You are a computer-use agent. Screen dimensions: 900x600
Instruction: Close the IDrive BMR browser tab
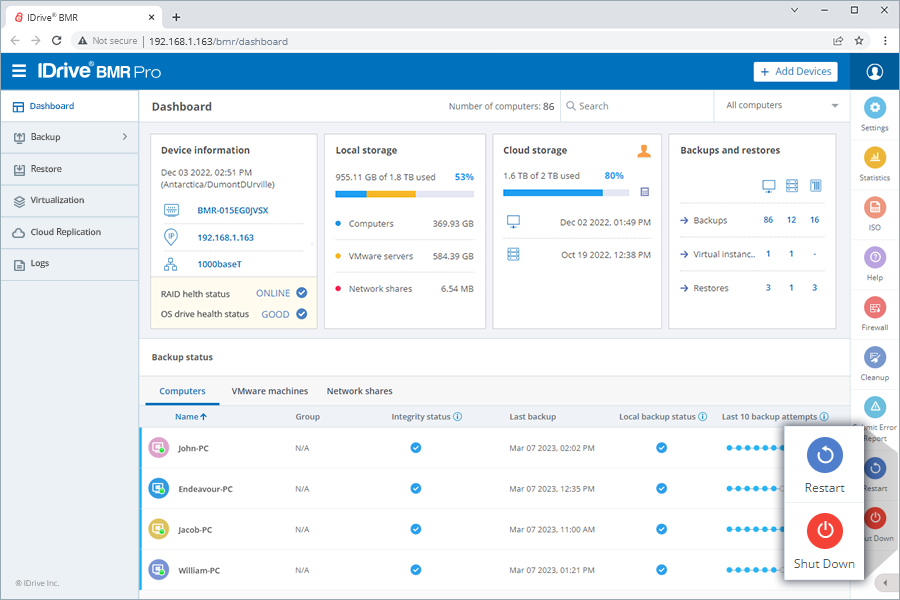coord(152,17)
